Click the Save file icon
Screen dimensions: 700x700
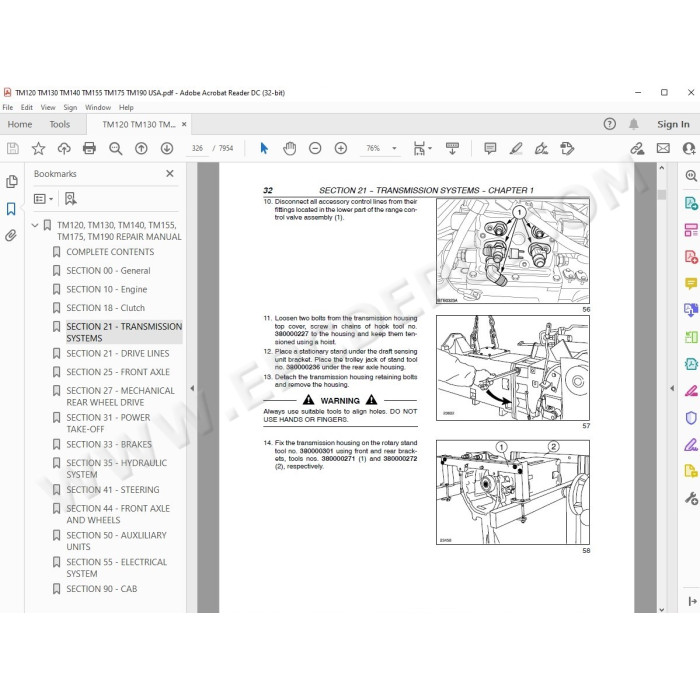click(x=12, y=148)
